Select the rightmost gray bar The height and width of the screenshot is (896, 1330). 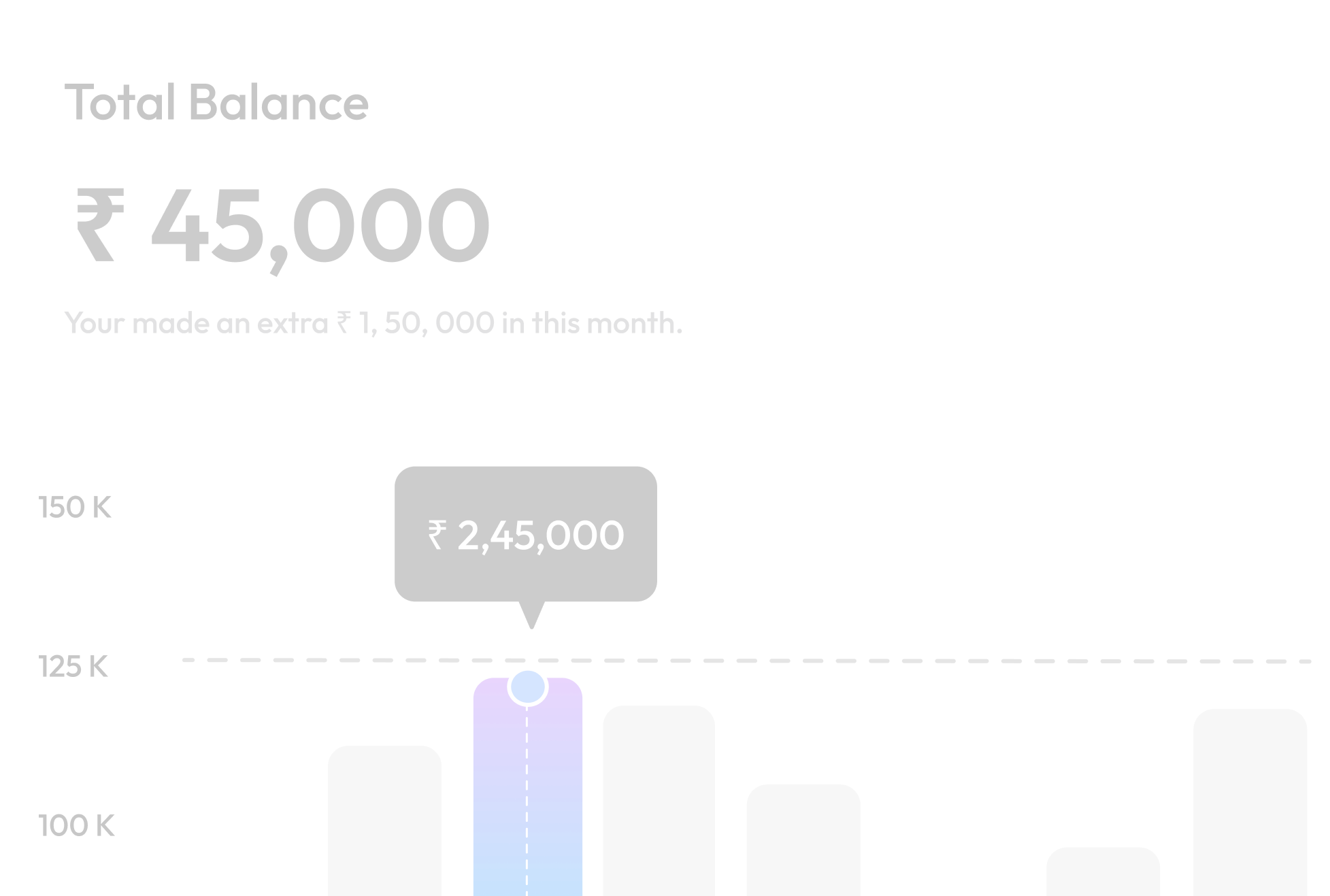(x=1250, y=803)
